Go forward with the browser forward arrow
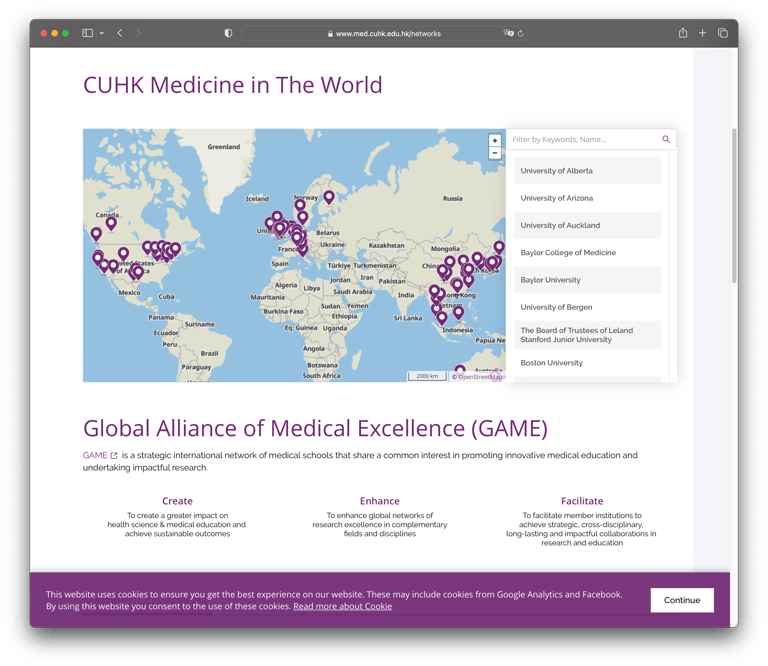The image size is (768, 666). coord(139,33)
